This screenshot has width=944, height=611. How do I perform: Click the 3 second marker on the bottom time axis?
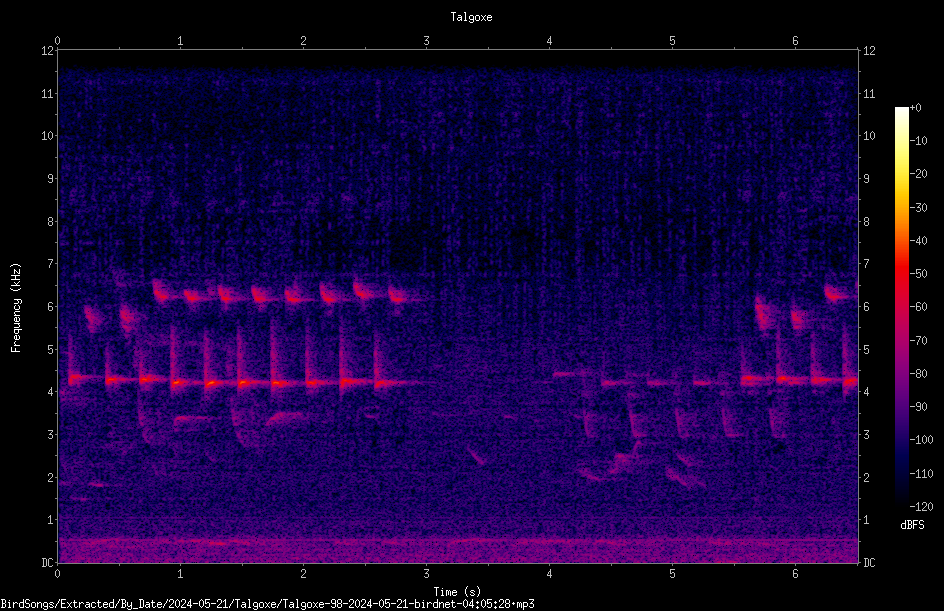click(426, 574)
